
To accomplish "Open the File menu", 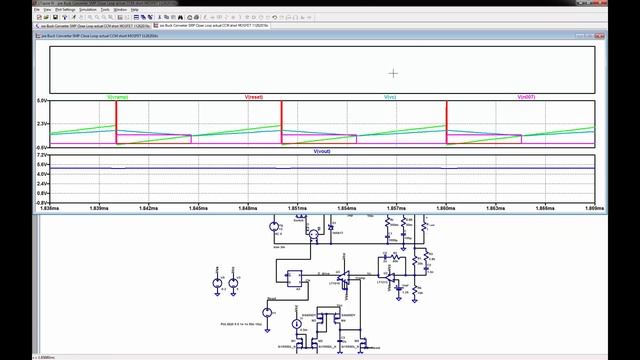I will 37,9.
